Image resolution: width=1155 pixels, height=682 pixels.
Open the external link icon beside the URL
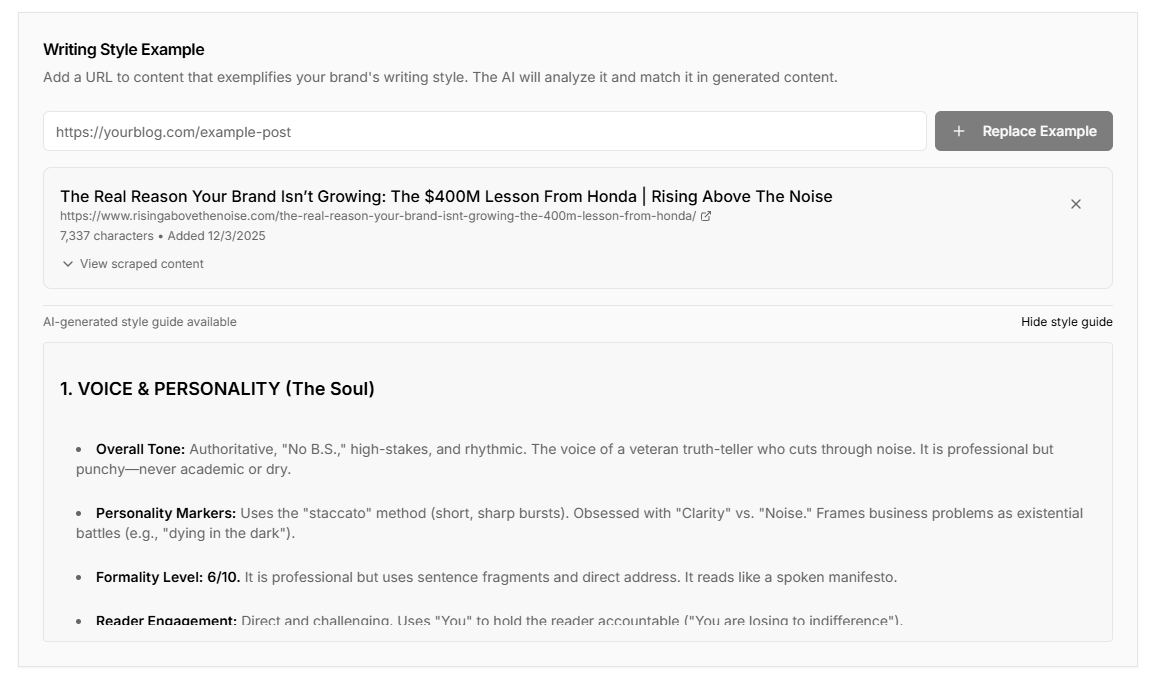pos(706,216)
